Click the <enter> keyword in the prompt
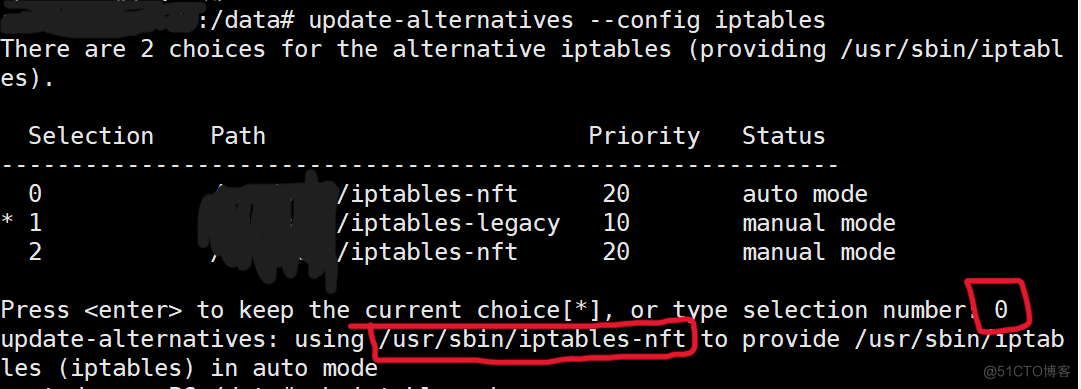This screenshot has height=389, width=1081. 133,310
